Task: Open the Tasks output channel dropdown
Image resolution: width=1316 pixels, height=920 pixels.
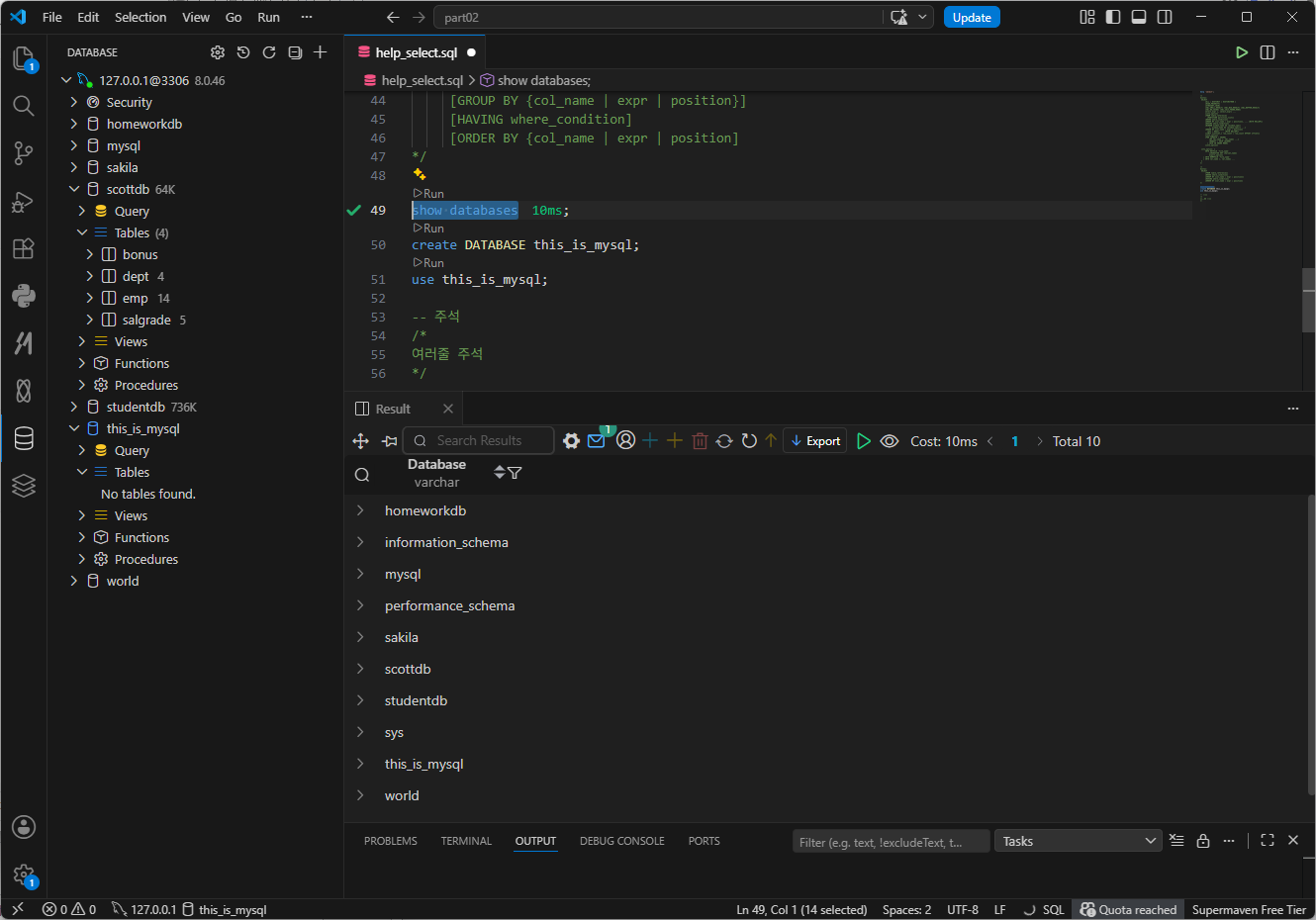Action: pos(1079,841)
